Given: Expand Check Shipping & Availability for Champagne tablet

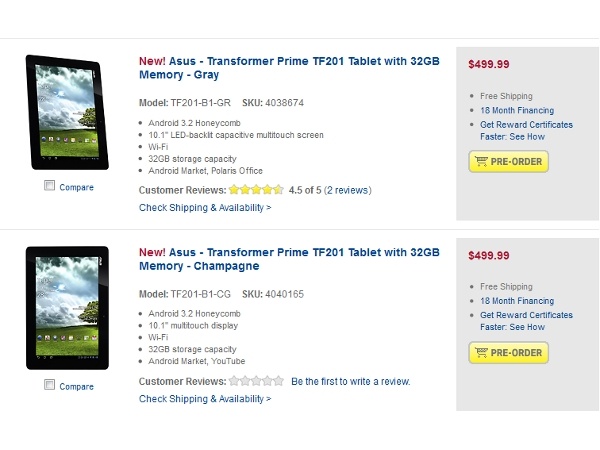Looking at the screenshot, I should (205, 399).
